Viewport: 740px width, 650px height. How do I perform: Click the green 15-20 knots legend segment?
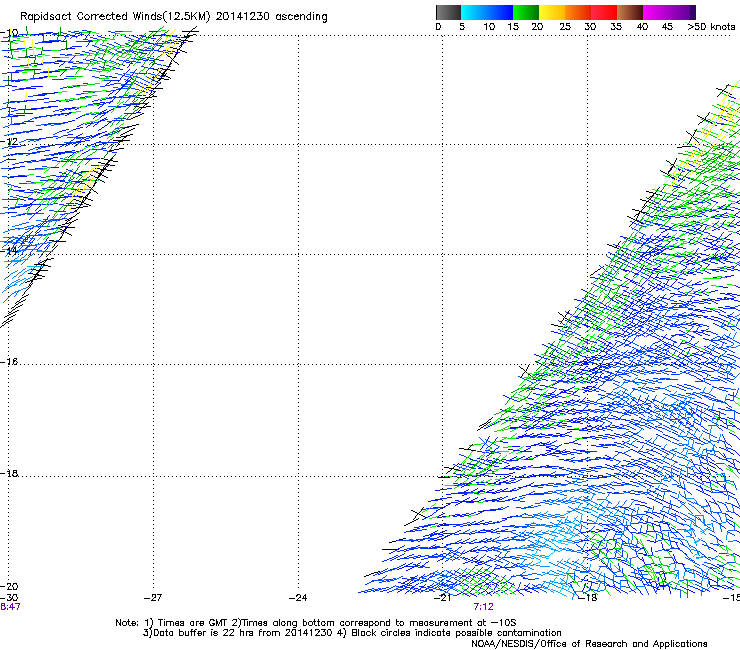pyautogui.click(x=526, y=12)
